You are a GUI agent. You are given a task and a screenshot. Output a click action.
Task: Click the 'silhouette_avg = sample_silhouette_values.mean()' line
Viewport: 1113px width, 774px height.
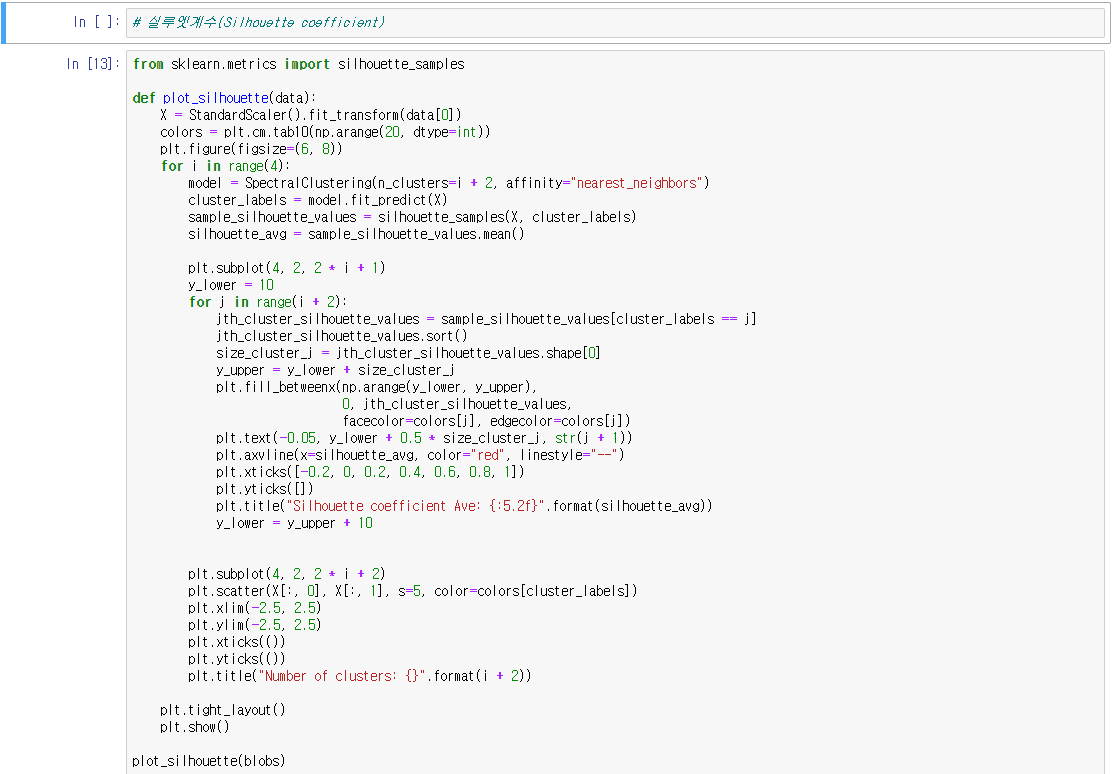tap(356, 234)
